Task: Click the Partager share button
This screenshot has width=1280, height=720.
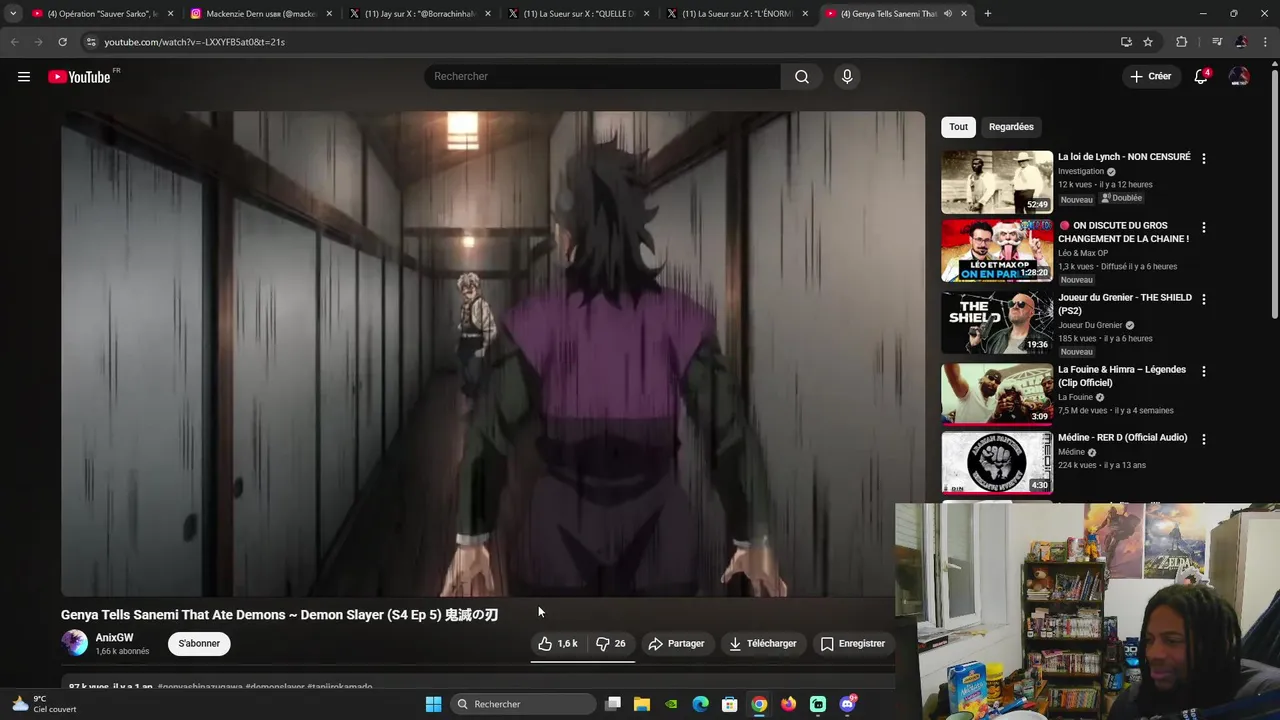Action: point(676,644)
